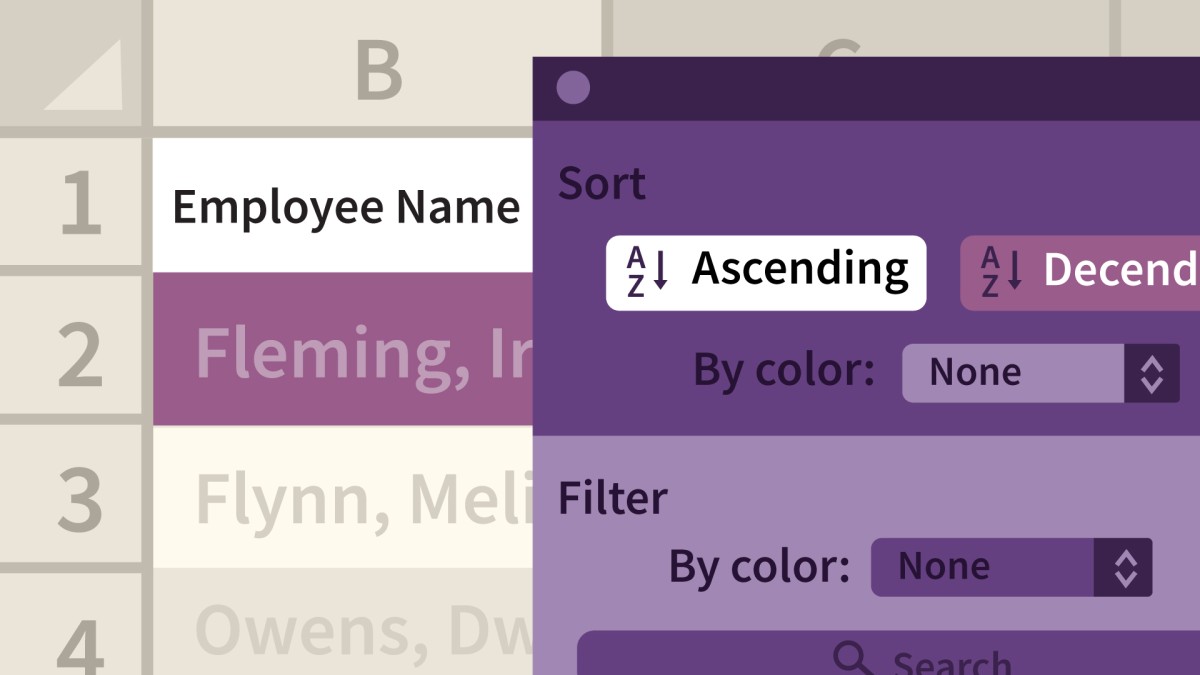Screen dimensions: 1200x675
Task: Click the stepper arrows on Filter By color
Action: [1124, 567]
